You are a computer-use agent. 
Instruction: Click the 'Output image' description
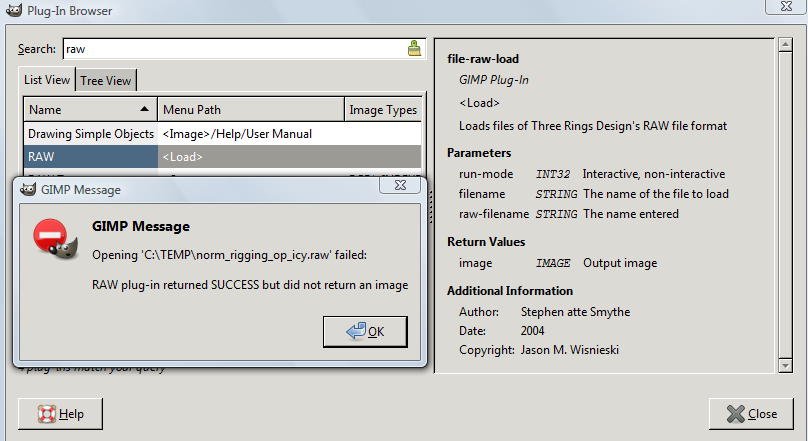tap(620, 263)
